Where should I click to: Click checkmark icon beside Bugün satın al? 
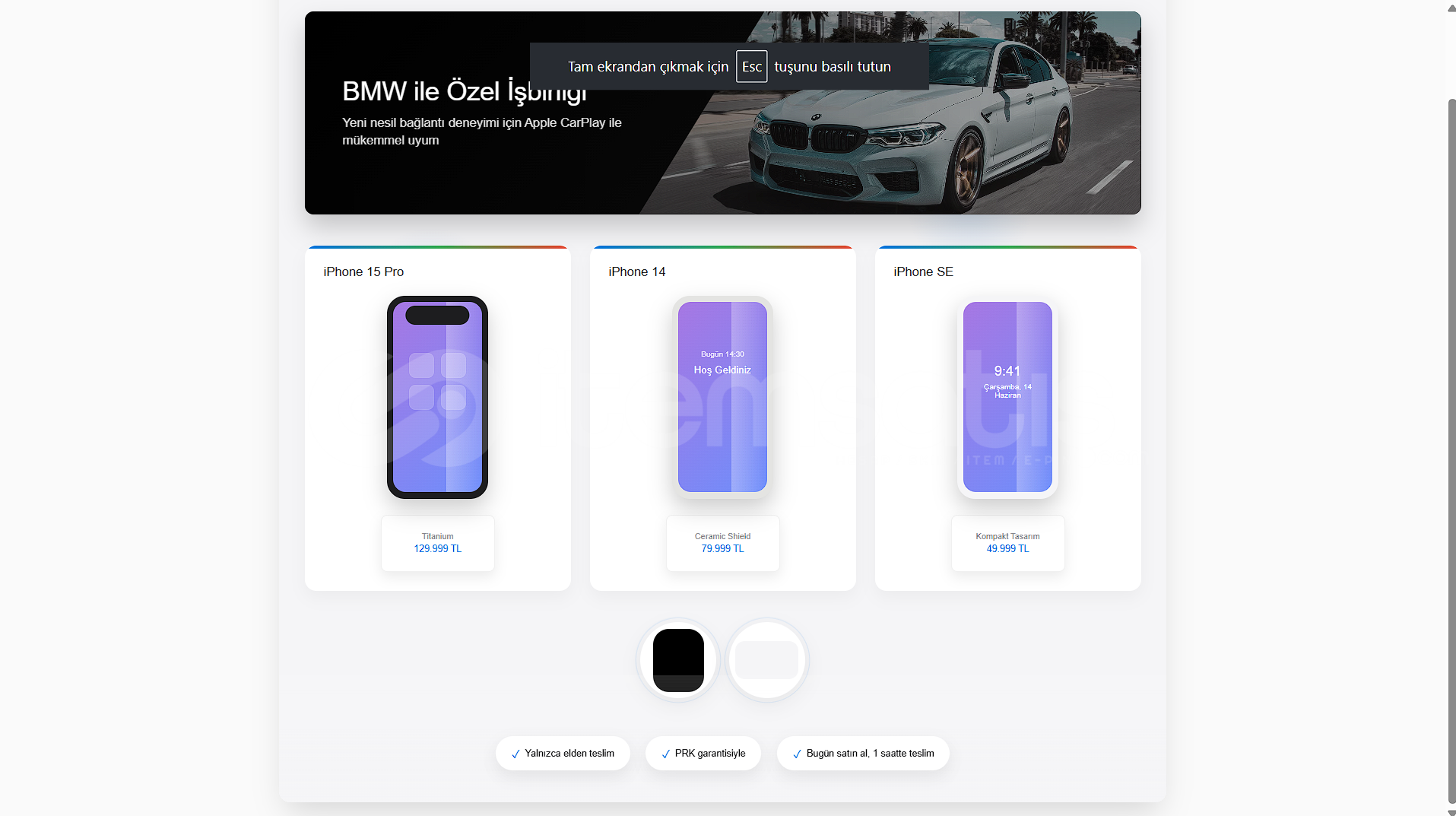(797, 754)
